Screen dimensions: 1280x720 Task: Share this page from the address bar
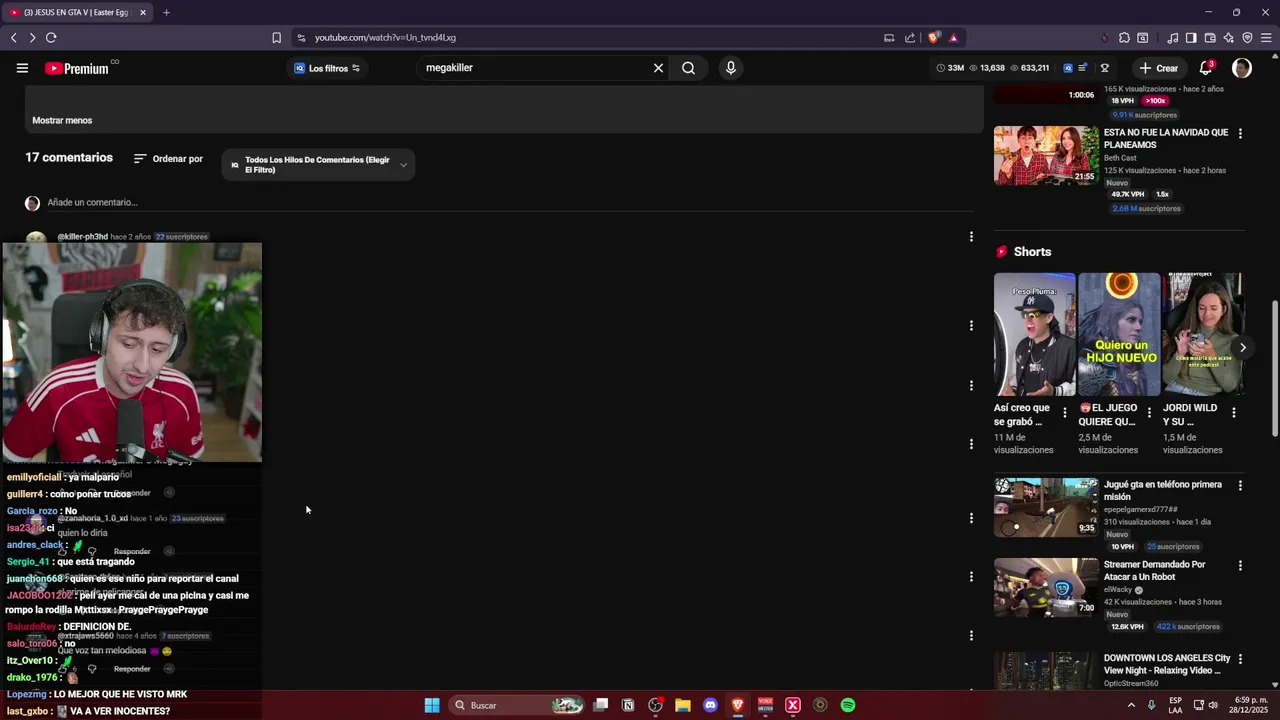click(x=910, y=37)
